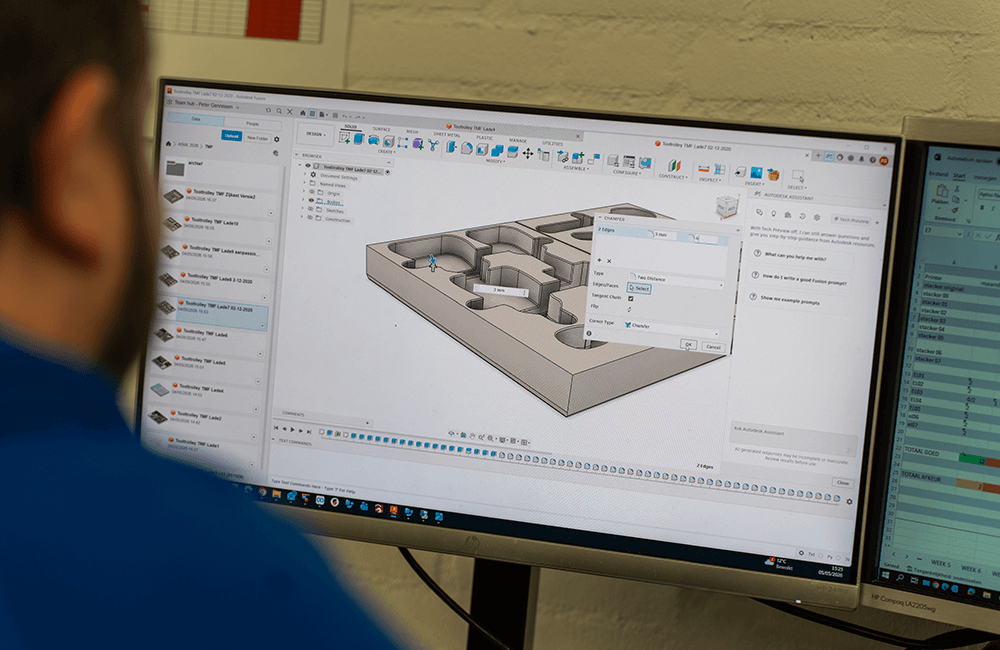1000x650 pixels.
Task: Expand the Document Settings node
Action: click(x=304, y=174)
